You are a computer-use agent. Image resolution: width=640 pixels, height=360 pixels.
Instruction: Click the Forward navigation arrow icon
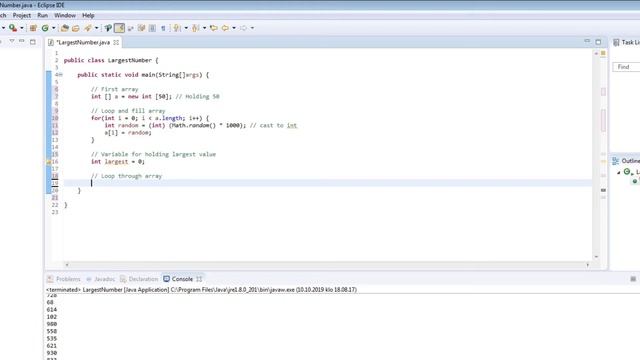[x=243, y=28]
